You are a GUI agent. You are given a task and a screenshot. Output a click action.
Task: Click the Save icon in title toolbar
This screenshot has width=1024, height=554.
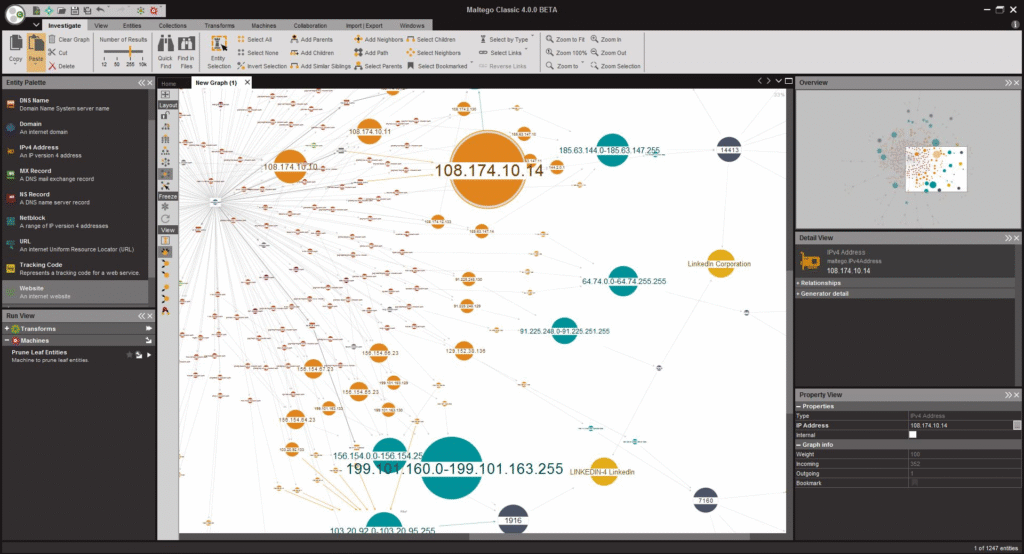click(x=74, y=10)
